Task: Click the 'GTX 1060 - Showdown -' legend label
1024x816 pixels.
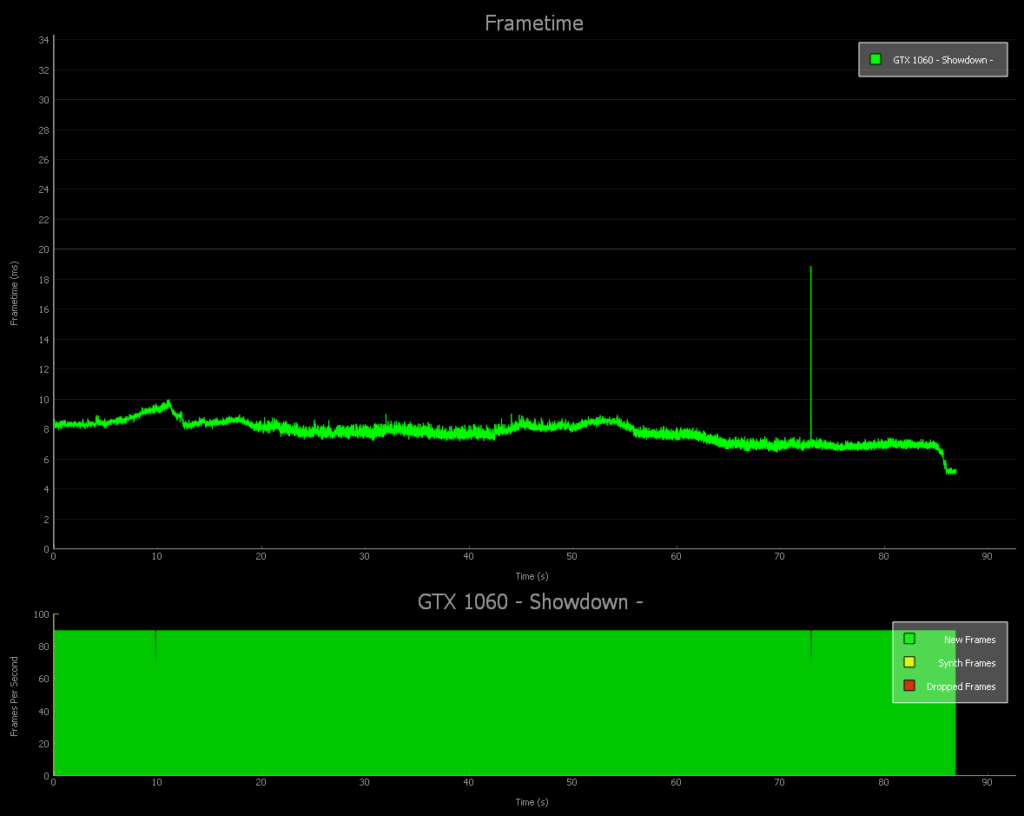Action: pos(942,60)
